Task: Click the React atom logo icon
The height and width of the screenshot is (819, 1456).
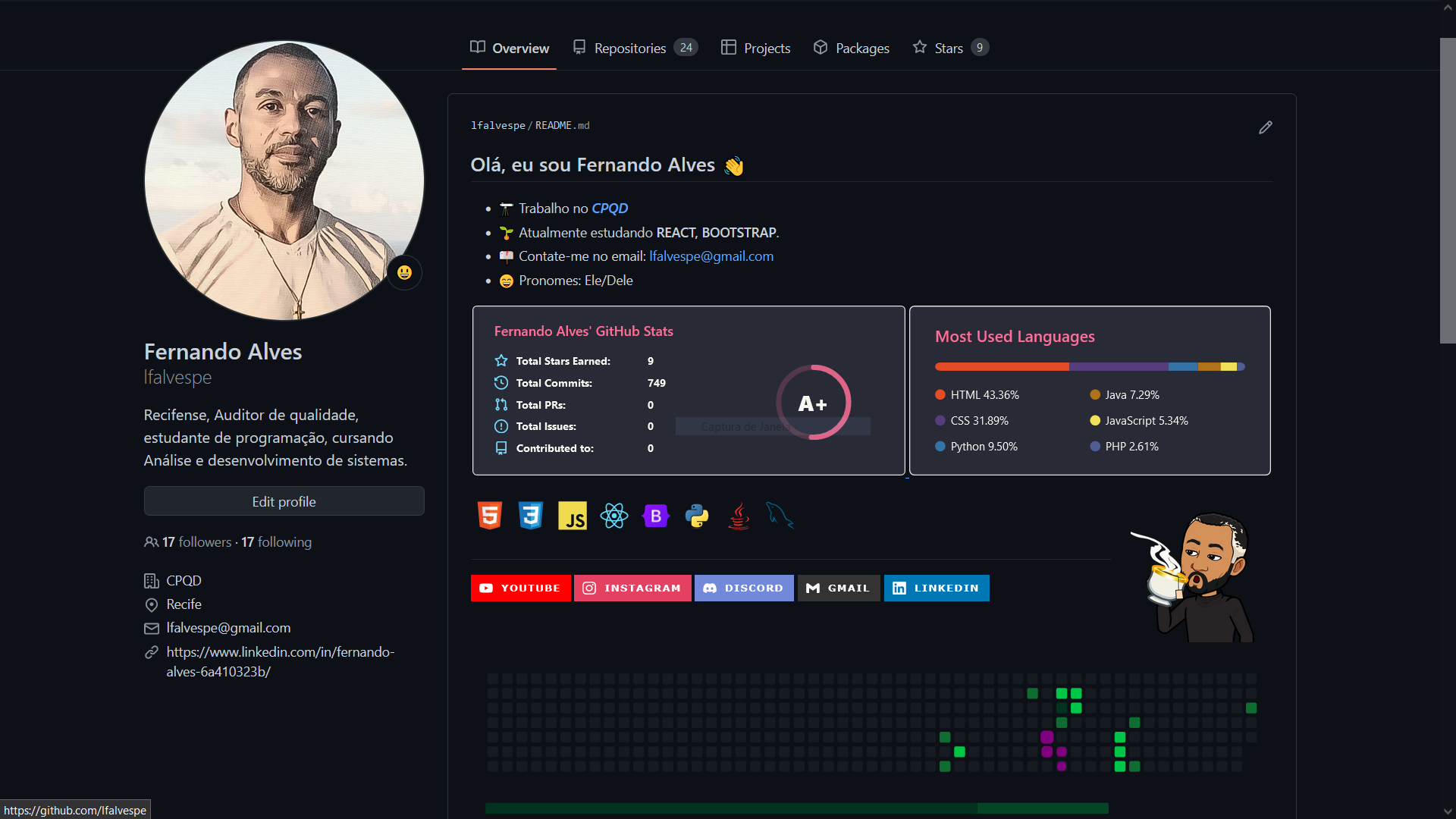Action: [614, 516]
